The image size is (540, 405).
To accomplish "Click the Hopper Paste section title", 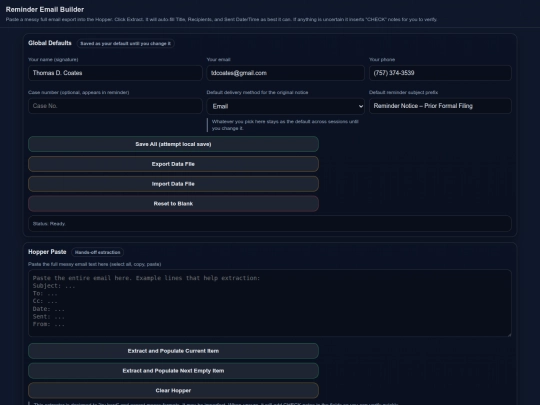I will click(x=47, y=252).
